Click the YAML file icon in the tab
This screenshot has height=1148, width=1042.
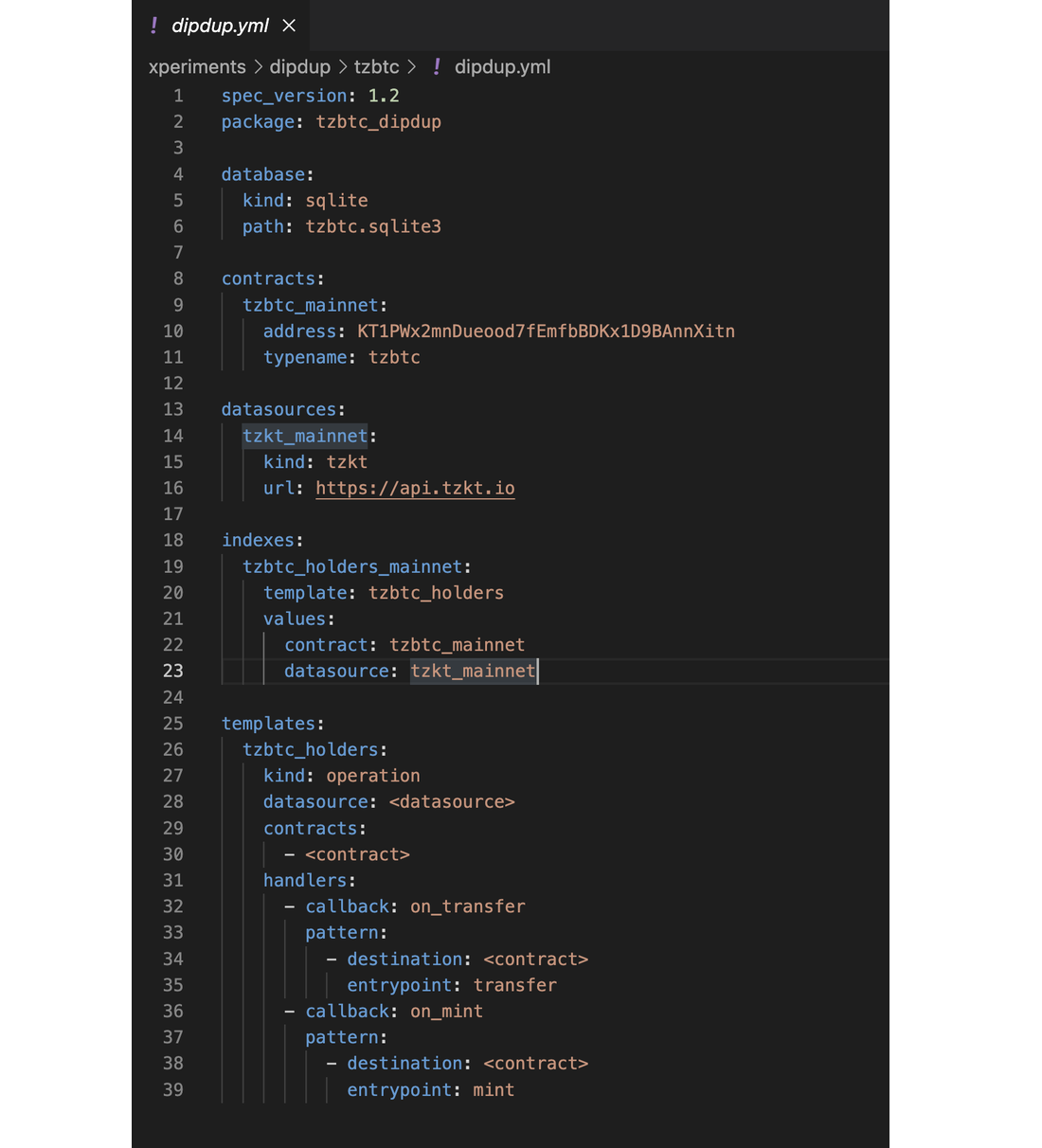point(154,26)
